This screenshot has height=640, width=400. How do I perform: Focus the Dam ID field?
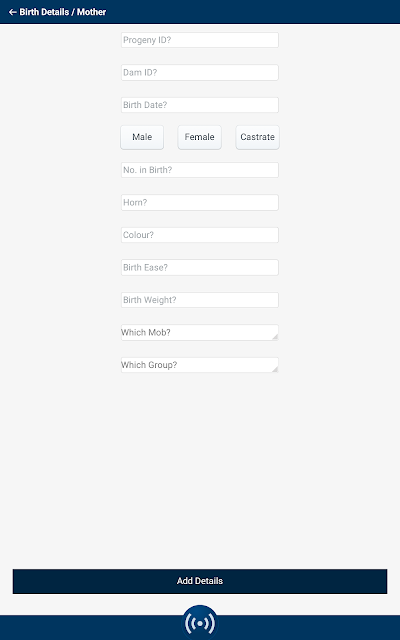tap(200, 72)
